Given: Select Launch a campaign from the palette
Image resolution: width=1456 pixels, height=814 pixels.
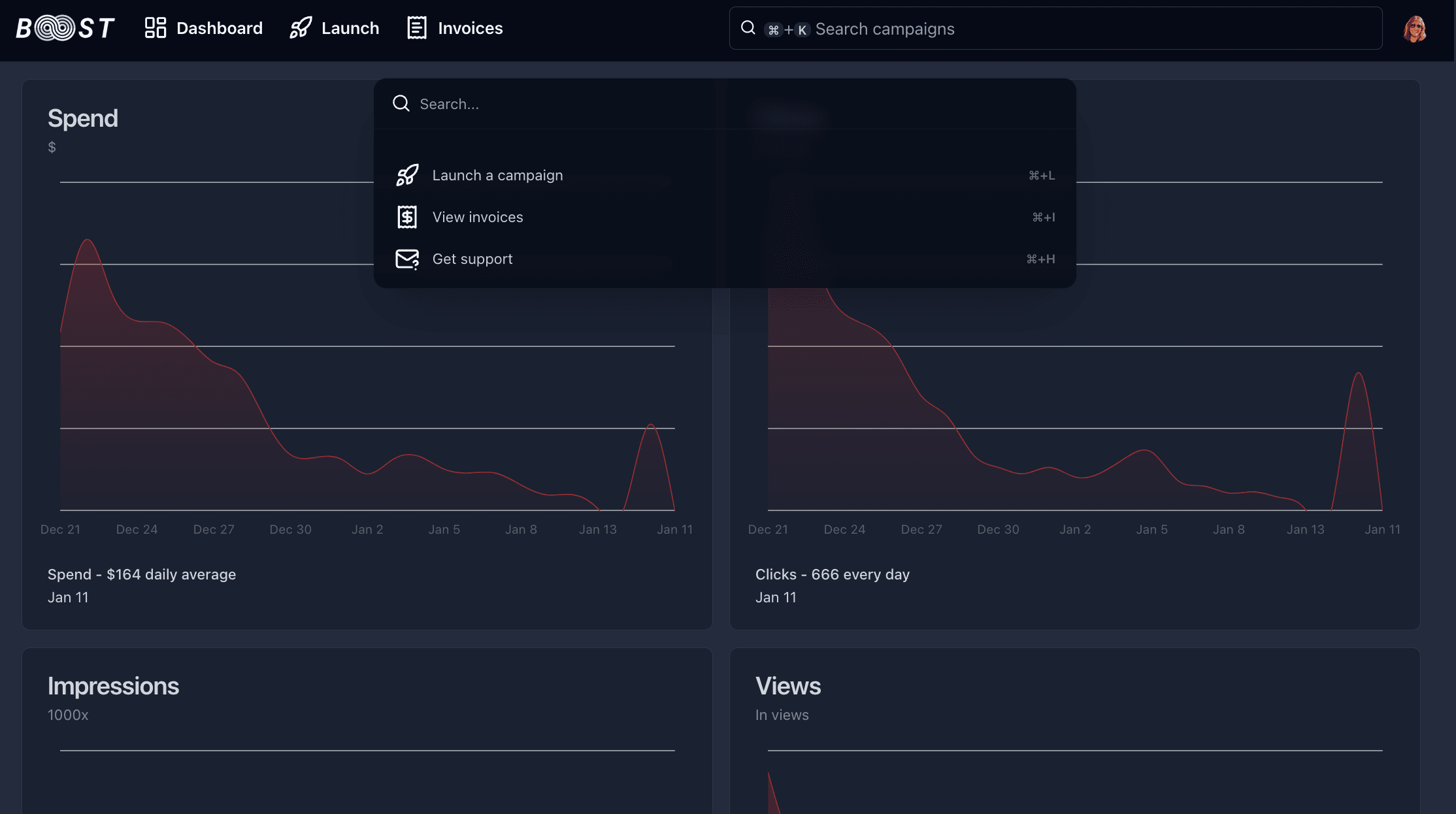Looking at the screenshot, I should point(497,174).
